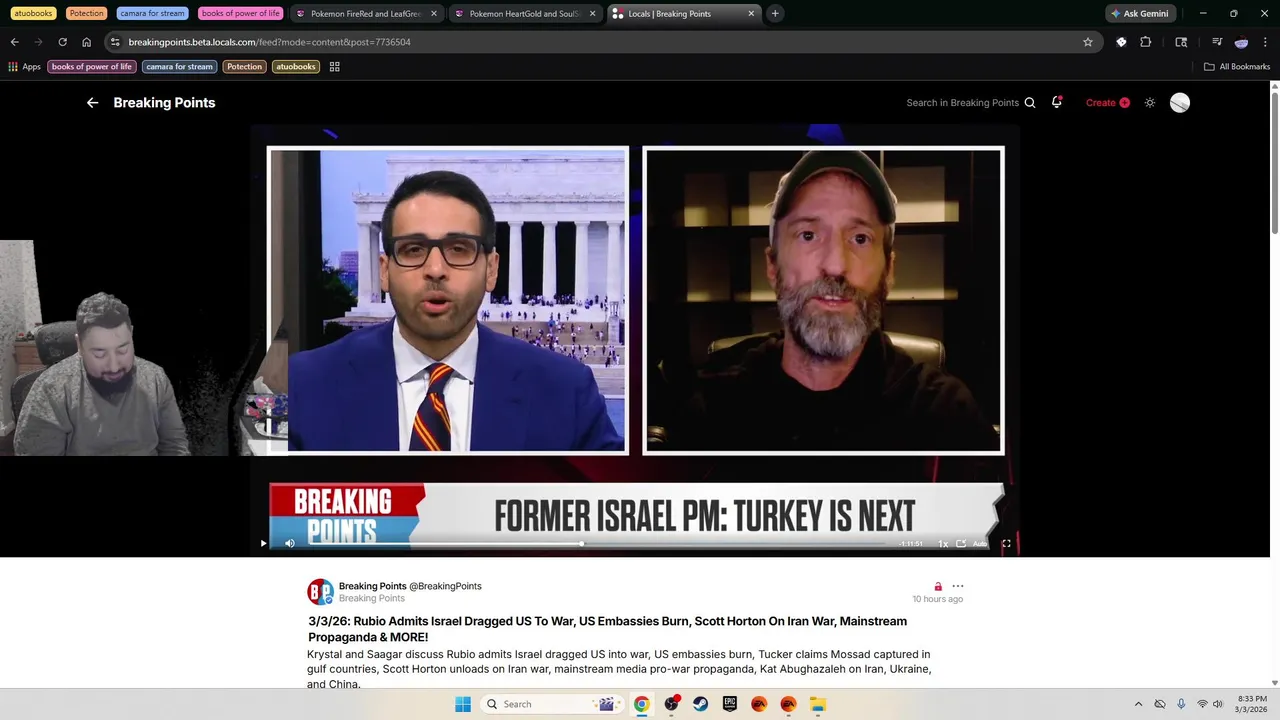Viewport: 1280px width, 720px height.
Task: Open the 1x playback speed menu
Action: pyautogui.click(x=942, y=544)
